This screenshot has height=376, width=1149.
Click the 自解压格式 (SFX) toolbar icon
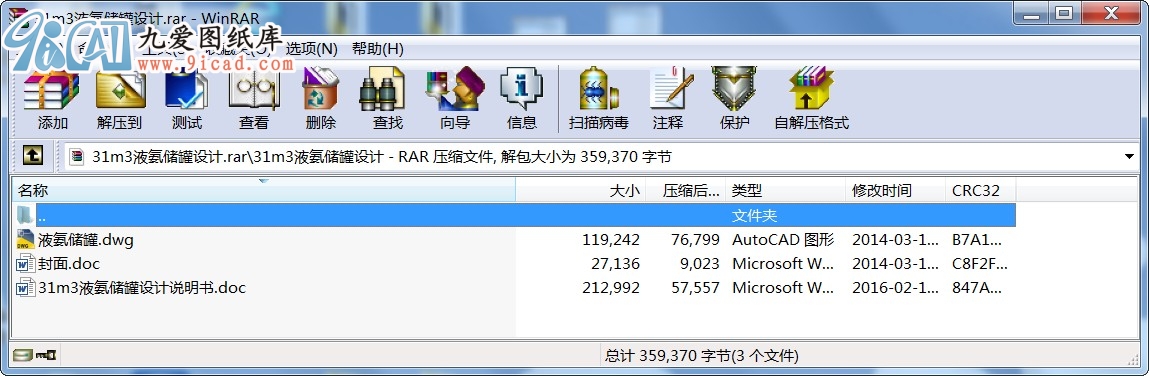(x=811, y=100)
